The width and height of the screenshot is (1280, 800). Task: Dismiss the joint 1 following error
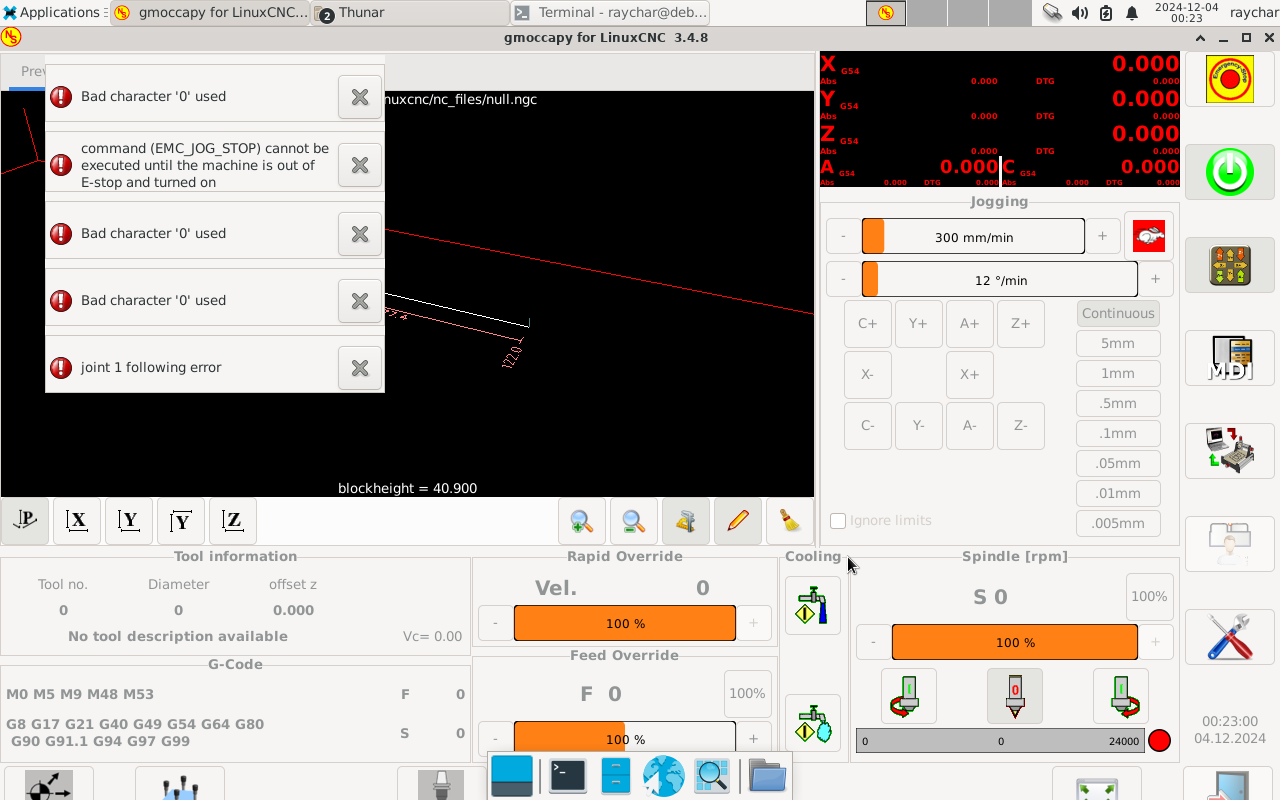[x=360, y=368]
